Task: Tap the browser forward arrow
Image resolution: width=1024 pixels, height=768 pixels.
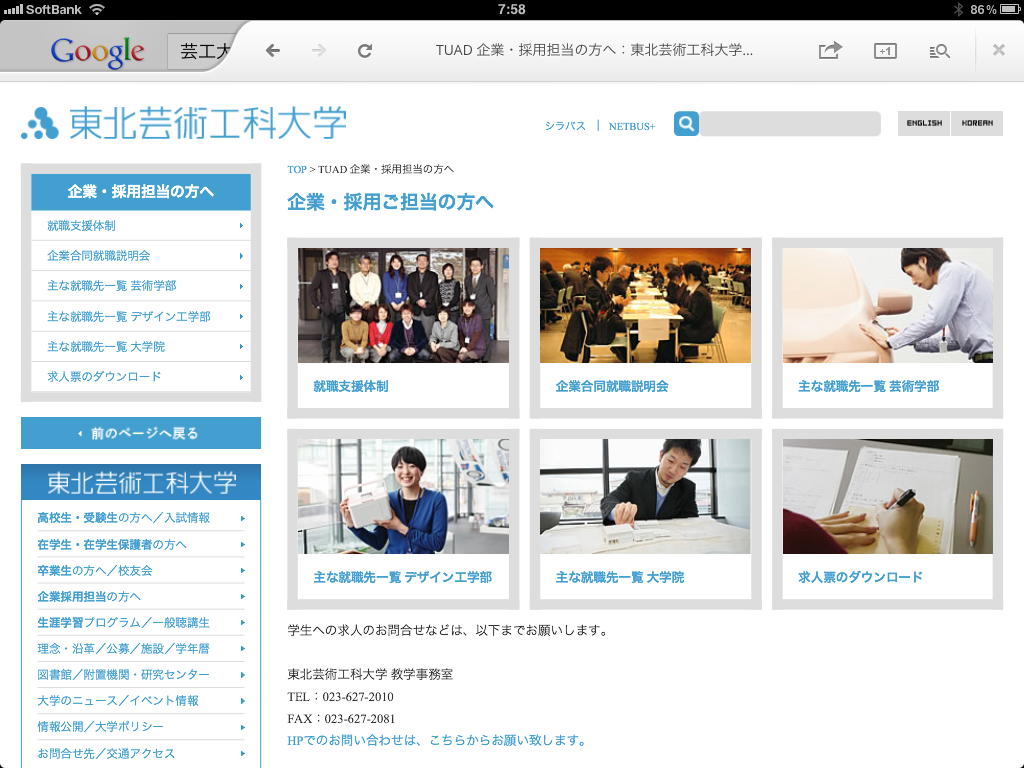Action: [319, 50]
